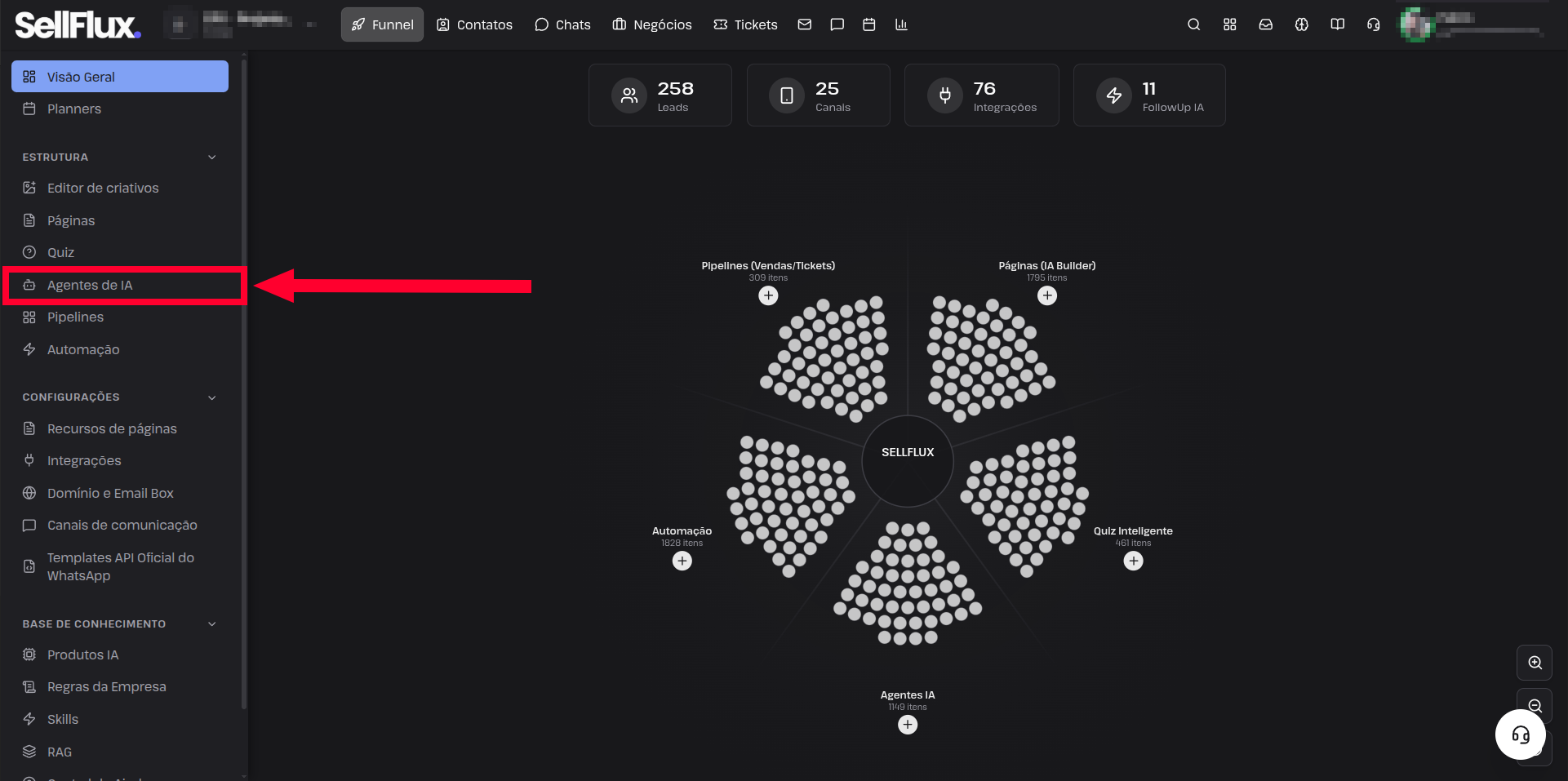1568x781 pixels.
Task: Open the floating support chat button
Action: tap(1521, 734)
